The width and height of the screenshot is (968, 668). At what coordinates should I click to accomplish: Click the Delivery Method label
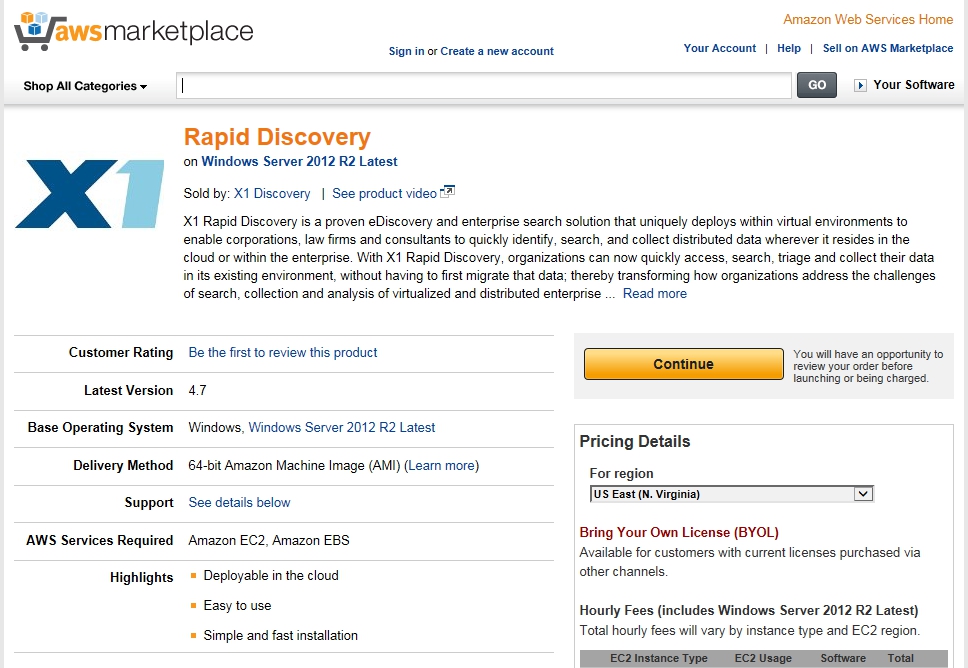pyautogui.click(x=123, y=466)
